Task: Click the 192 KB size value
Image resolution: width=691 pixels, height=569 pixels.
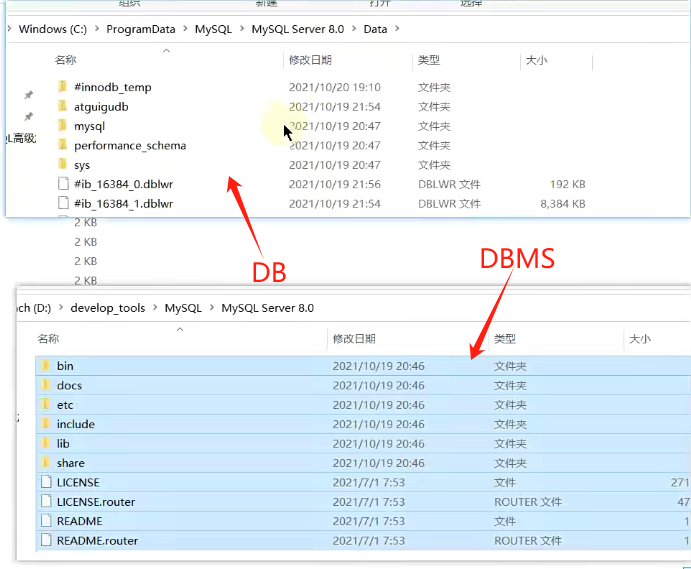Action: point(568,184)
